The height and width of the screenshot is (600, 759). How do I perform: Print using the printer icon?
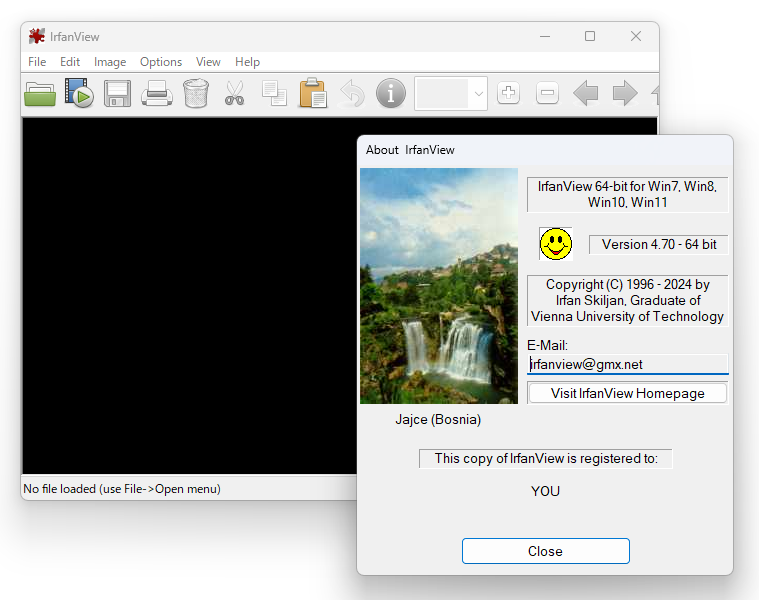(x=157, y=93)
